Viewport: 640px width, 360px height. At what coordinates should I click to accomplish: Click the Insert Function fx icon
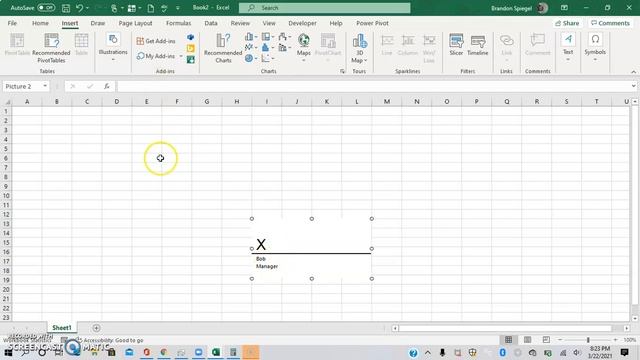click(x=107, y=87)
